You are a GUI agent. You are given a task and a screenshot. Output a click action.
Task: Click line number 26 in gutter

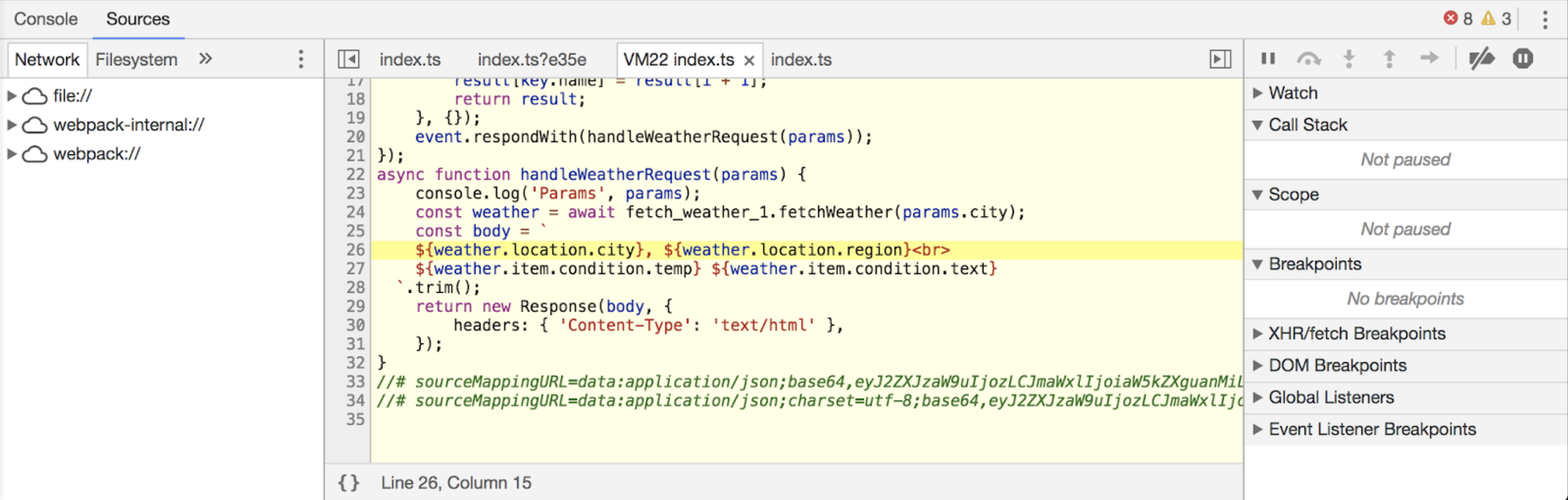[355, 250]
